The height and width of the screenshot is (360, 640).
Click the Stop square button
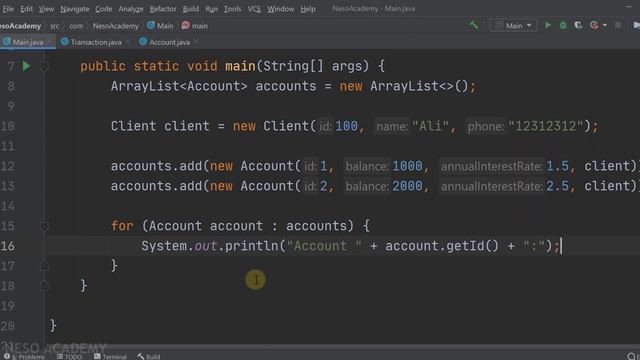point(618,25)
